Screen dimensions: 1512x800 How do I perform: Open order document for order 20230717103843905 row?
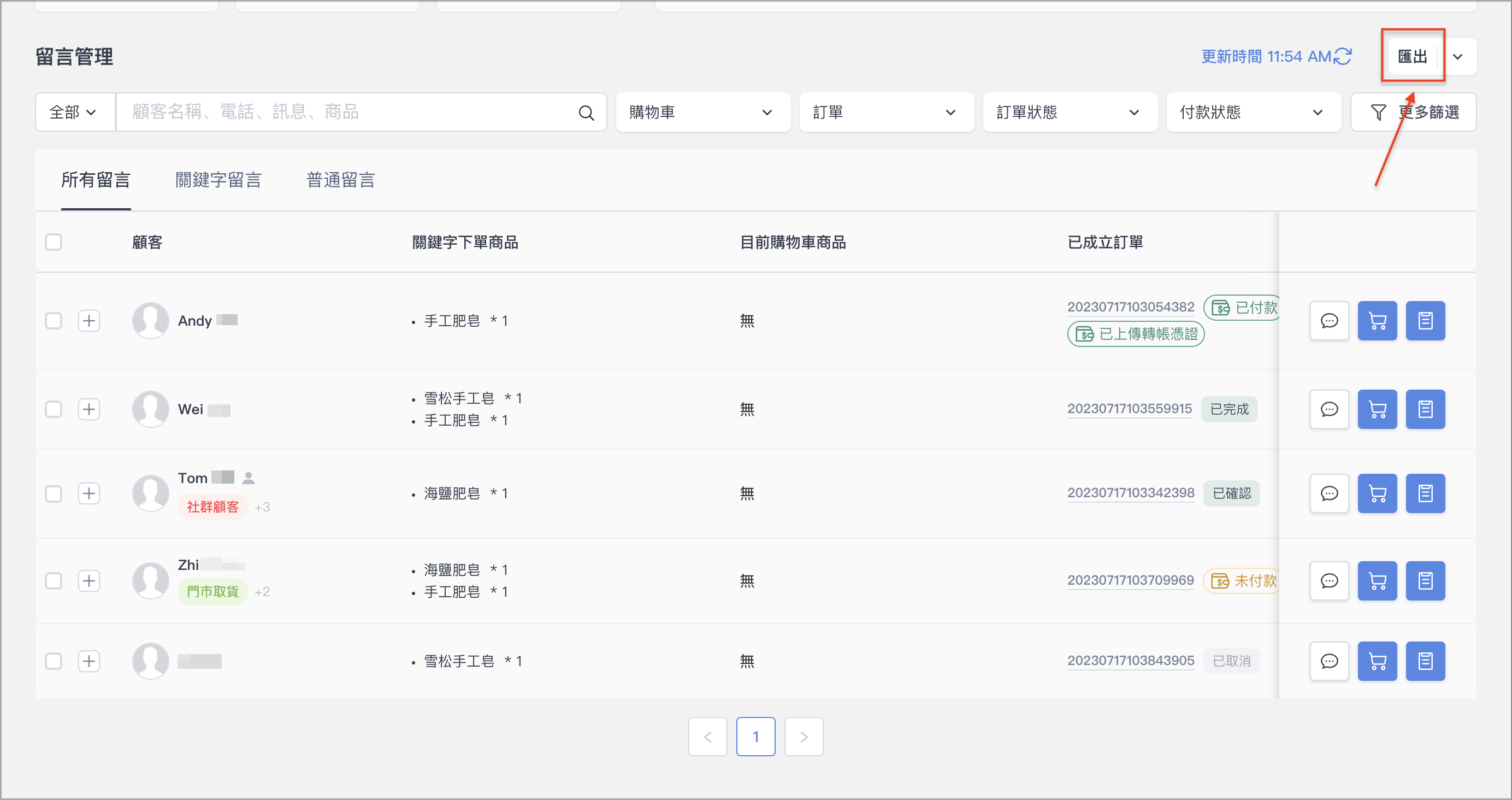1425,661
